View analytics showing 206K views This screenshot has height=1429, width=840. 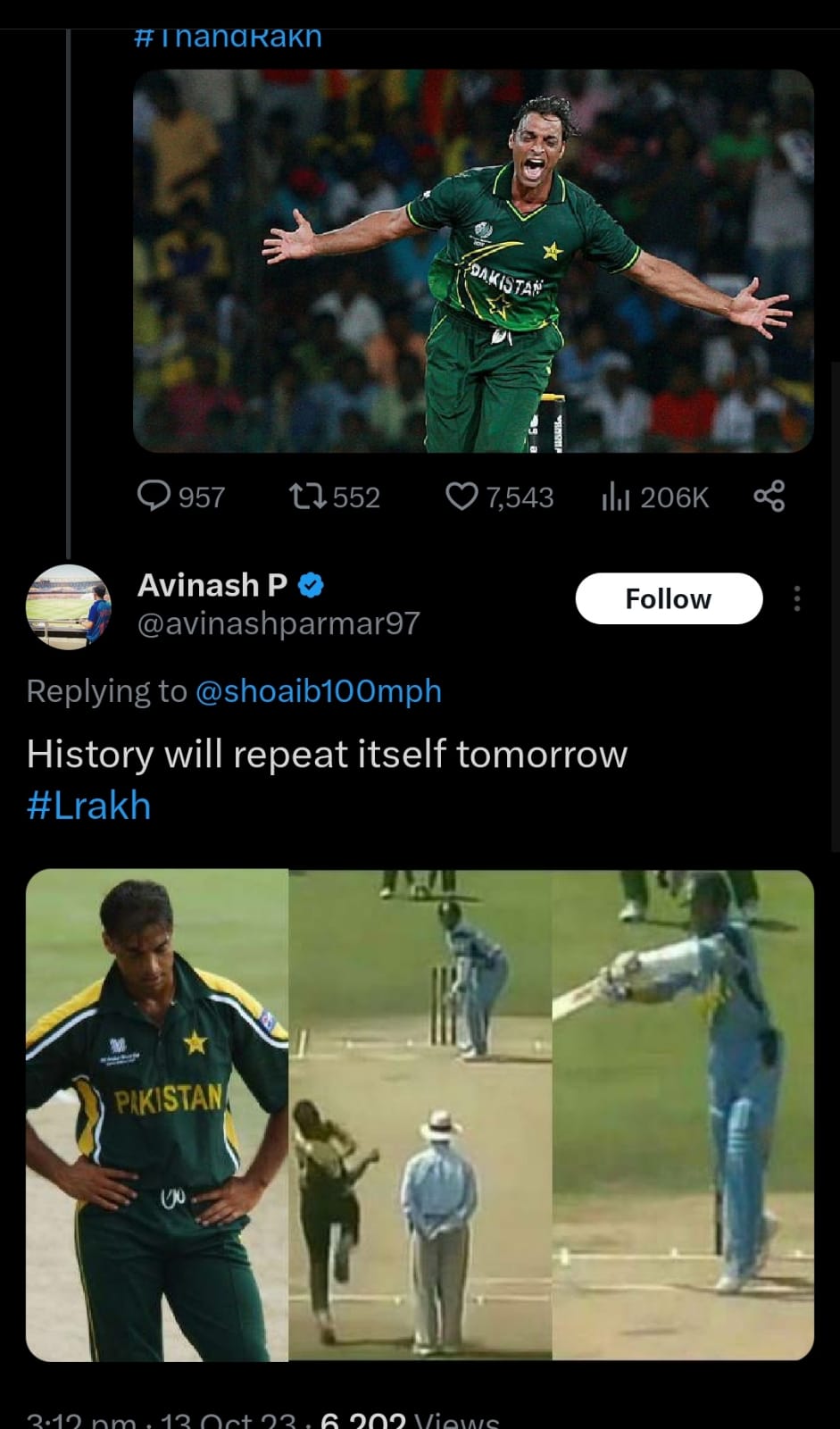pos(617,497)
